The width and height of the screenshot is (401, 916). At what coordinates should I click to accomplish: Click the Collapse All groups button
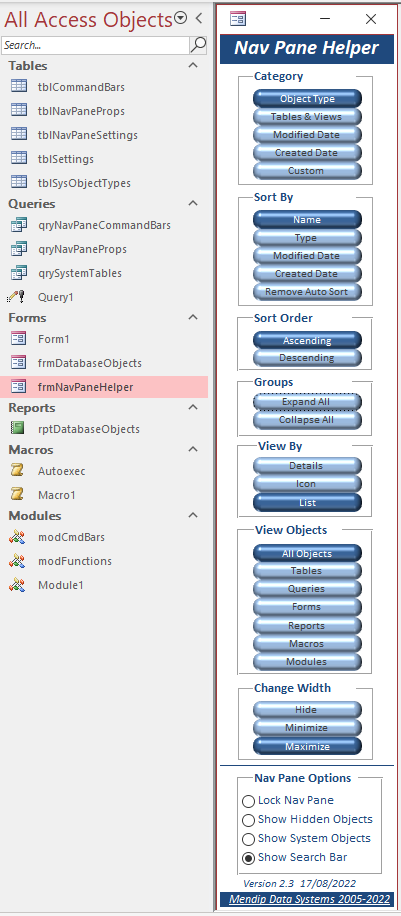[307, 420]
